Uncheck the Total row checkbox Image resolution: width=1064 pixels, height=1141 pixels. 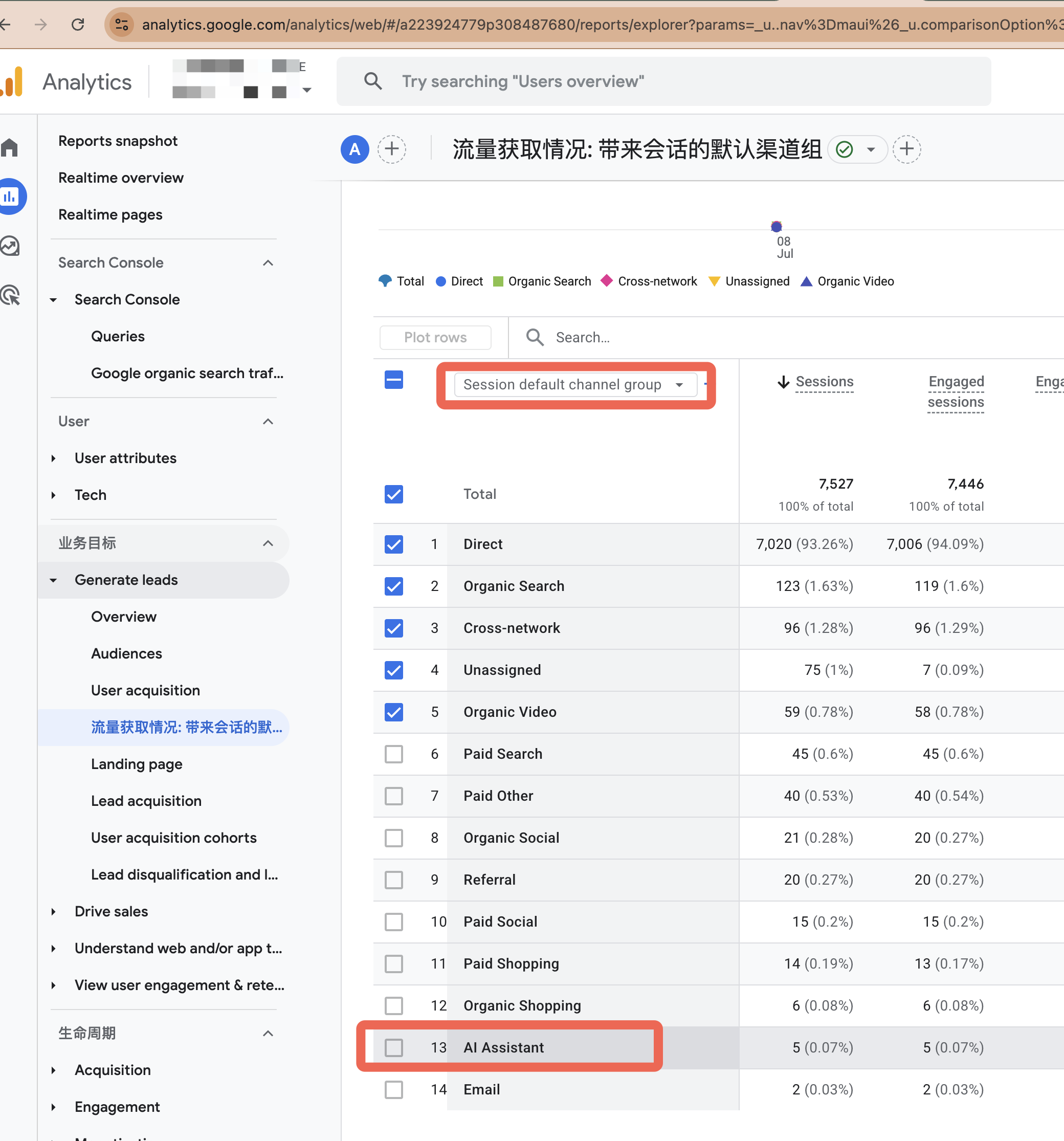tap(394, 494)
